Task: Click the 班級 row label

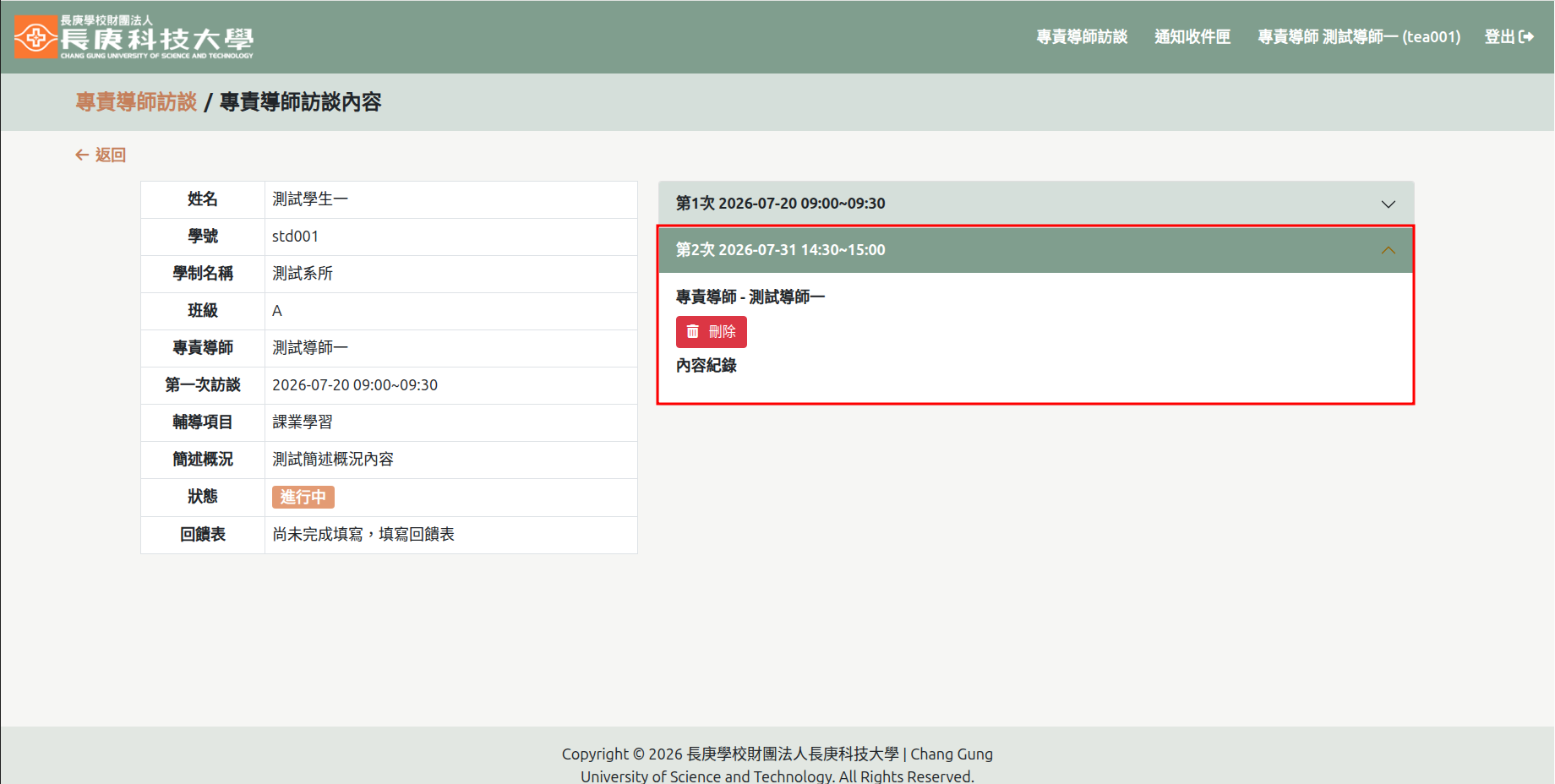Action: point(203,311)
